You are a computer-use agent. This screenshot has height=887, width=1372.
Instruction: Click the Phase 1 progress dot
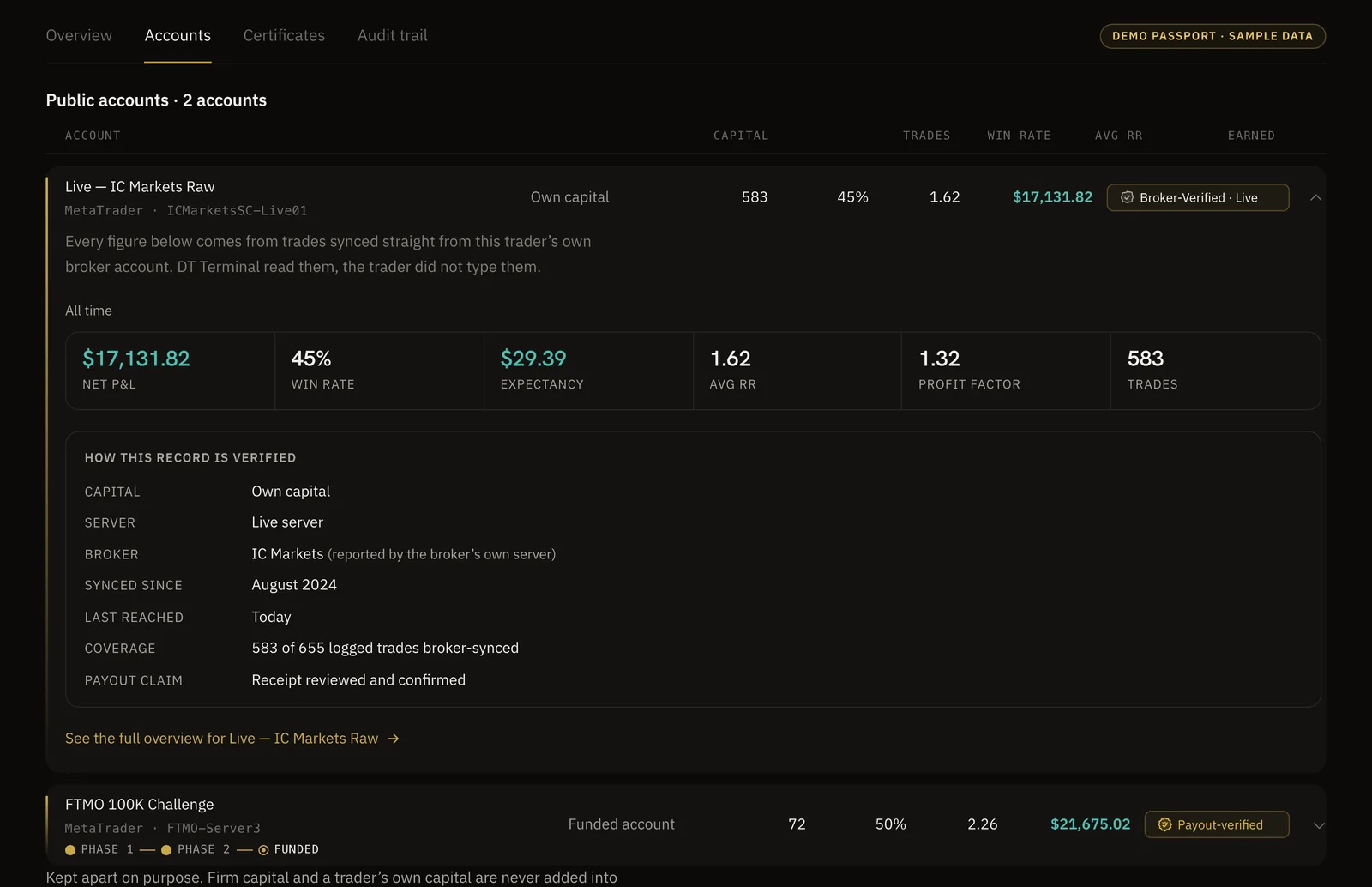(x=70, y=850)
